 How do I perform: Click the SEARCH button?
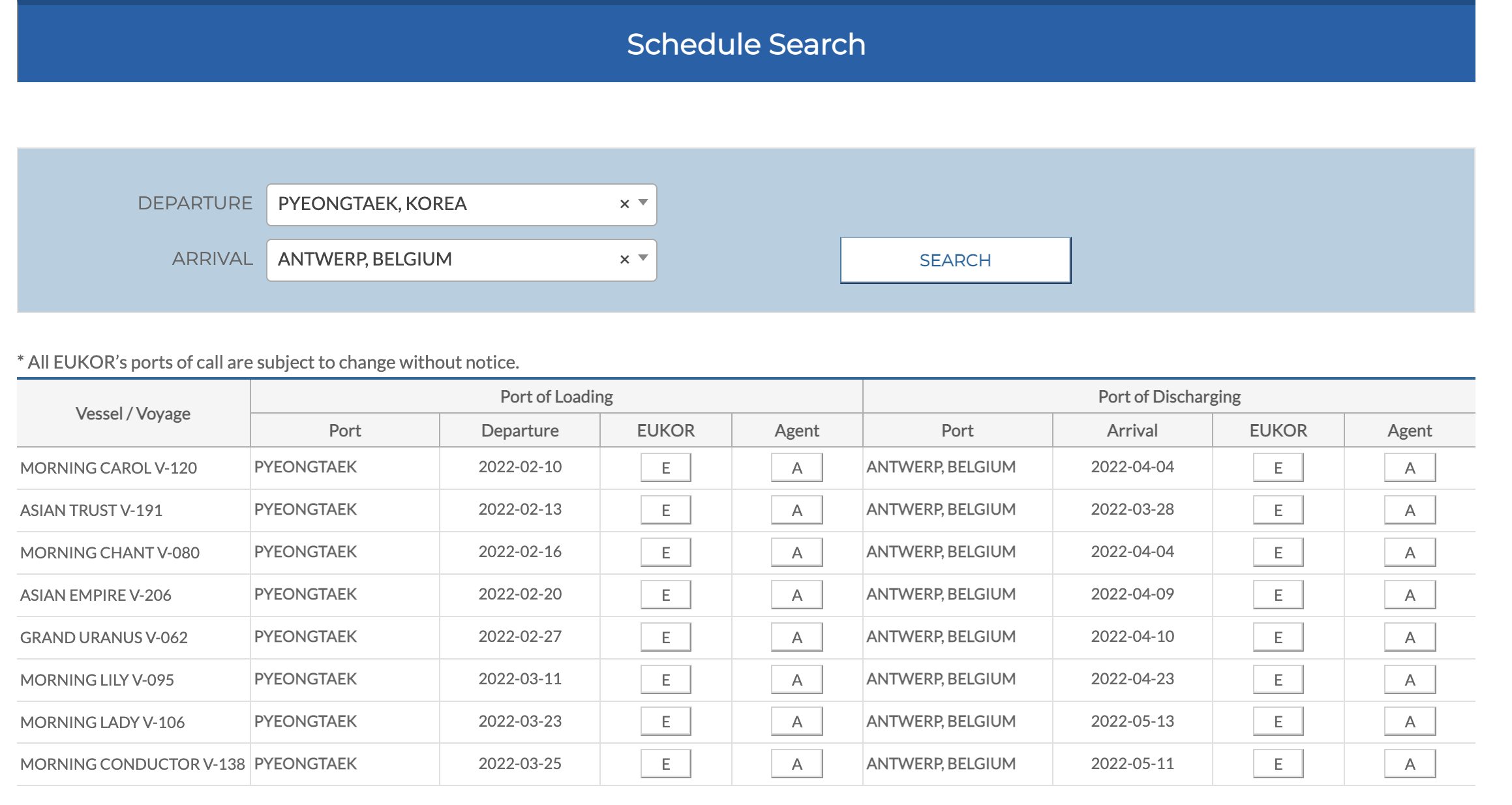(955, 260)
